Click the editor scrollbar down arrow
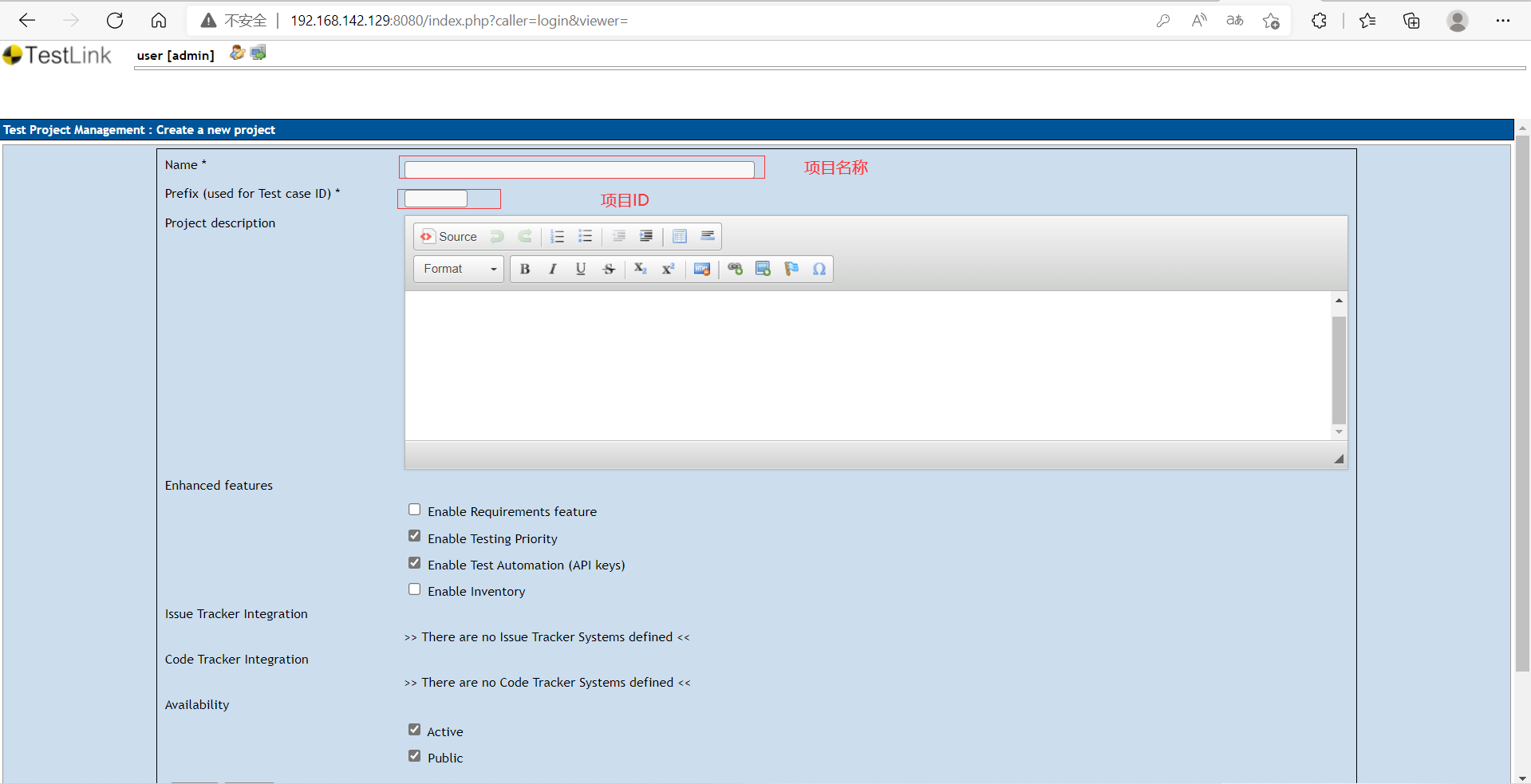This screenshot has width=1531, height=784. [1339, 432]
